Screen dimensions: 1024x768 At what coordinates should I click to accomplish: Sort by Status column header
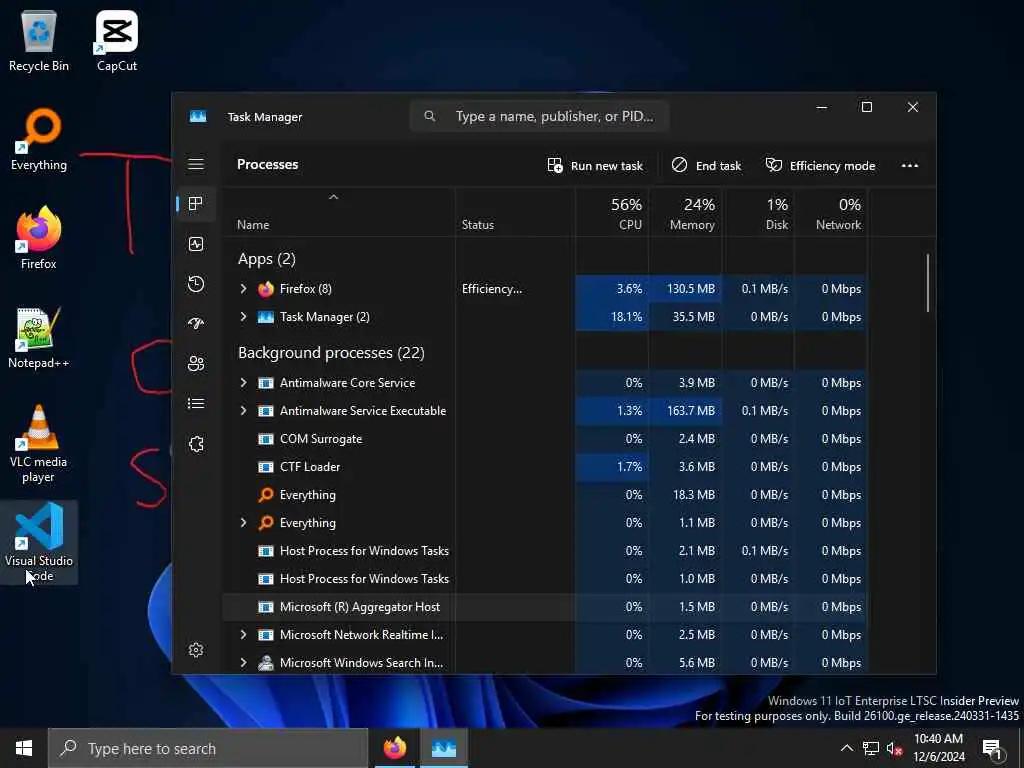[515, 213]
